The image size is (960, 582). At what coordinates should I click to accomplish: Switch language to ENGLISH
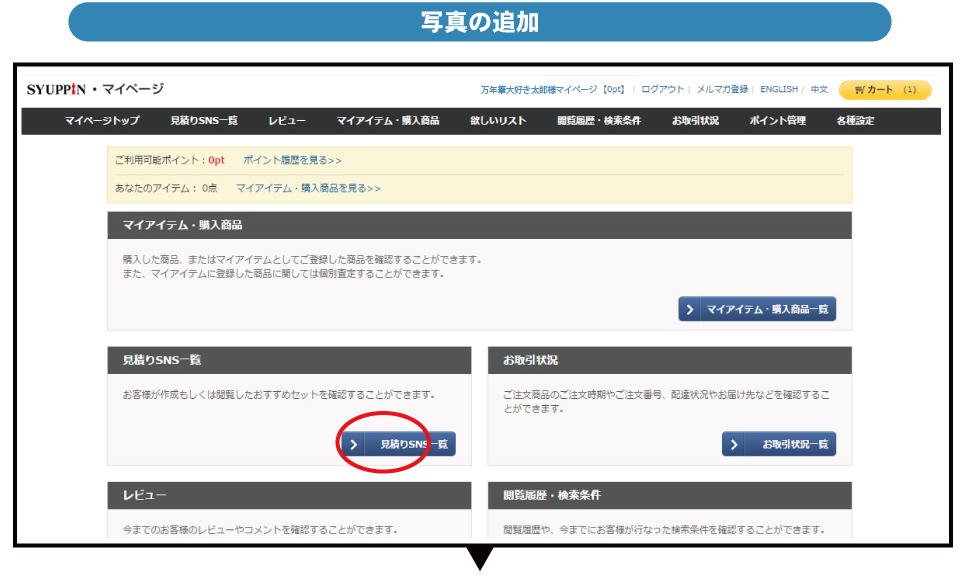click(779, 89)
